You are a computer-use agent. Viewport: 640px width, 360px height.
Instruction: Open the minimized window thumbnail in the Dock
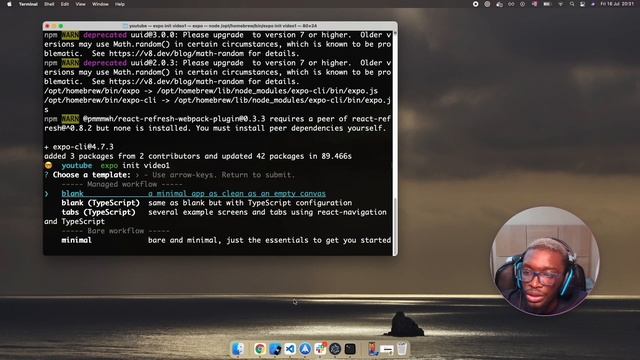pyautogui.click(x=387, y=349)
